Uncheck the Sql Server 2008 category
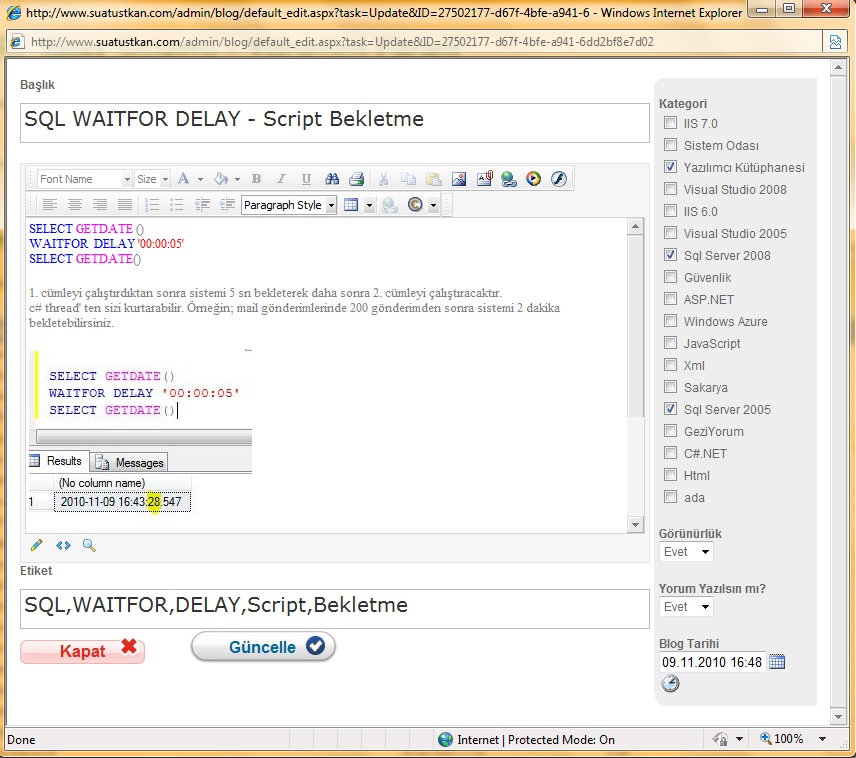856x758 pixels. point(670,254)
